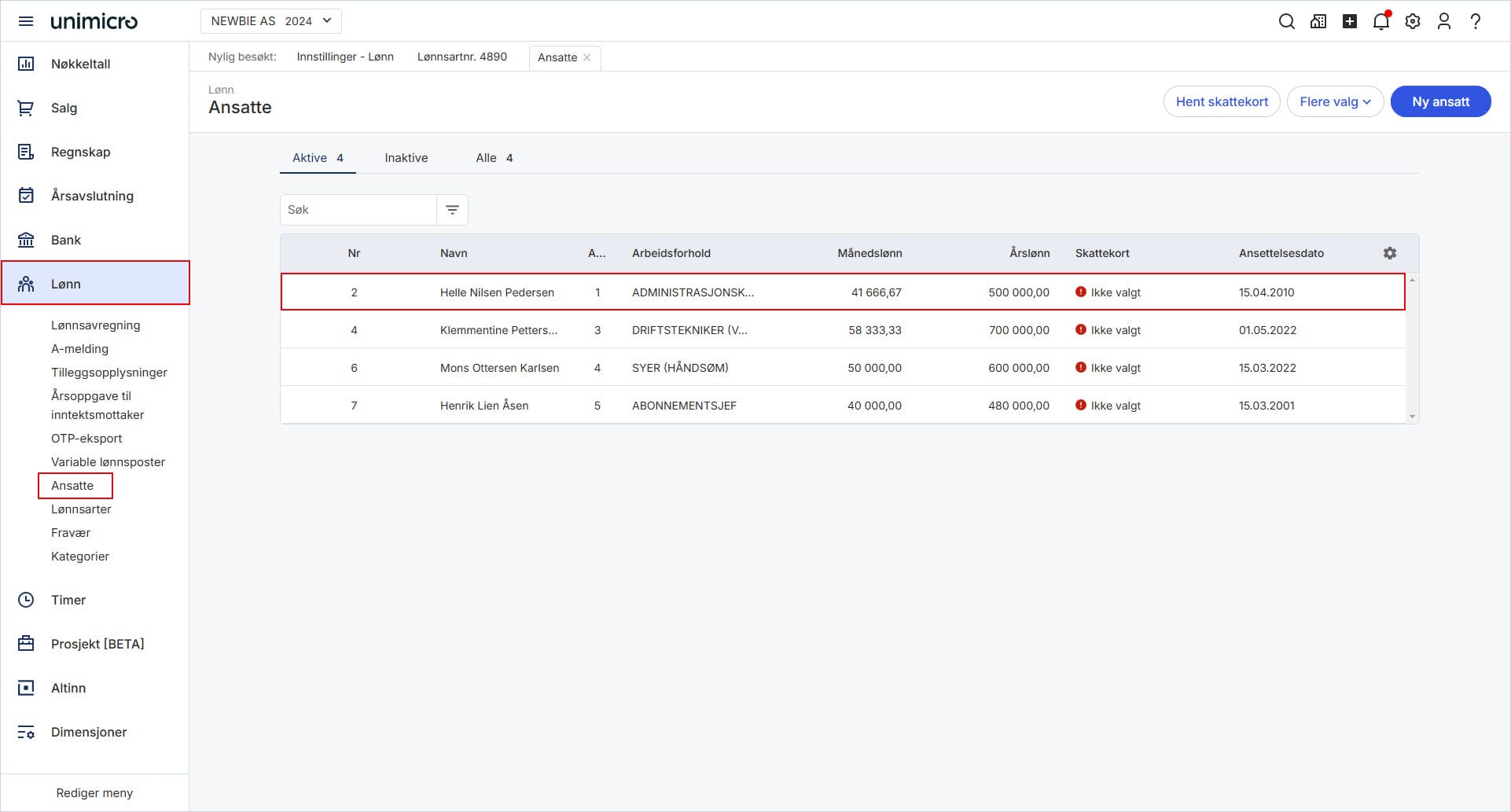Sort by the Ansettelsesdato column header

click(1281, 253)
